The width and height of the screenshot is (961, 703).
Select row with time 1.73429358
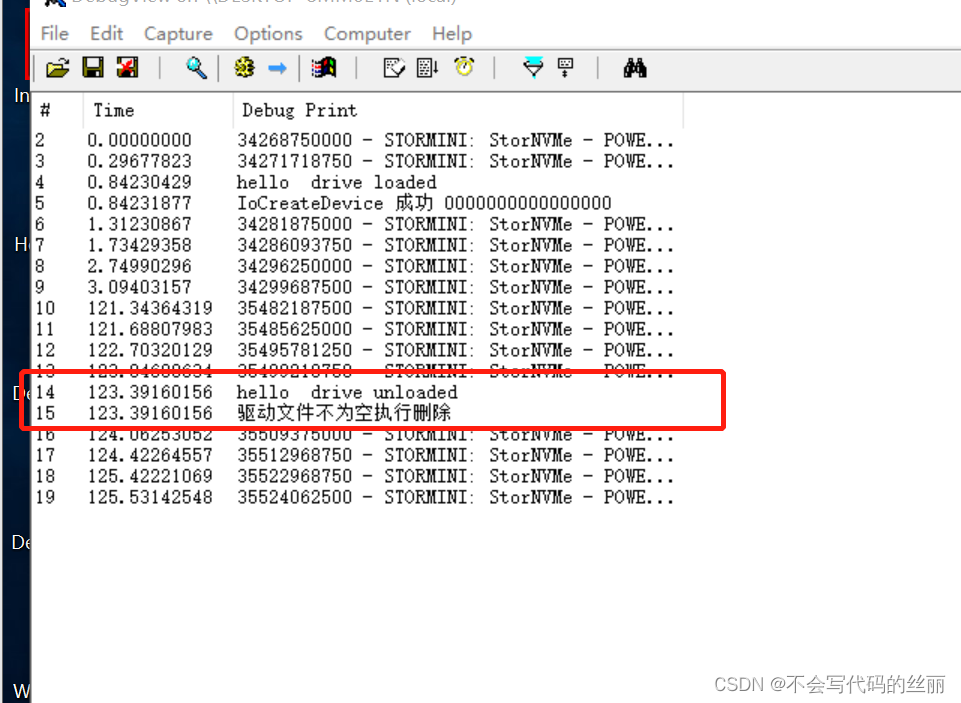357,245
